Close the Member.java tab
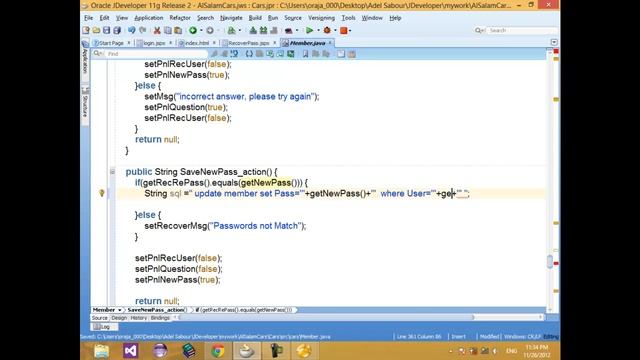Image resolution: width=640 pixels, height=360 pixels. pyautogui.click(x=330, y=42)
